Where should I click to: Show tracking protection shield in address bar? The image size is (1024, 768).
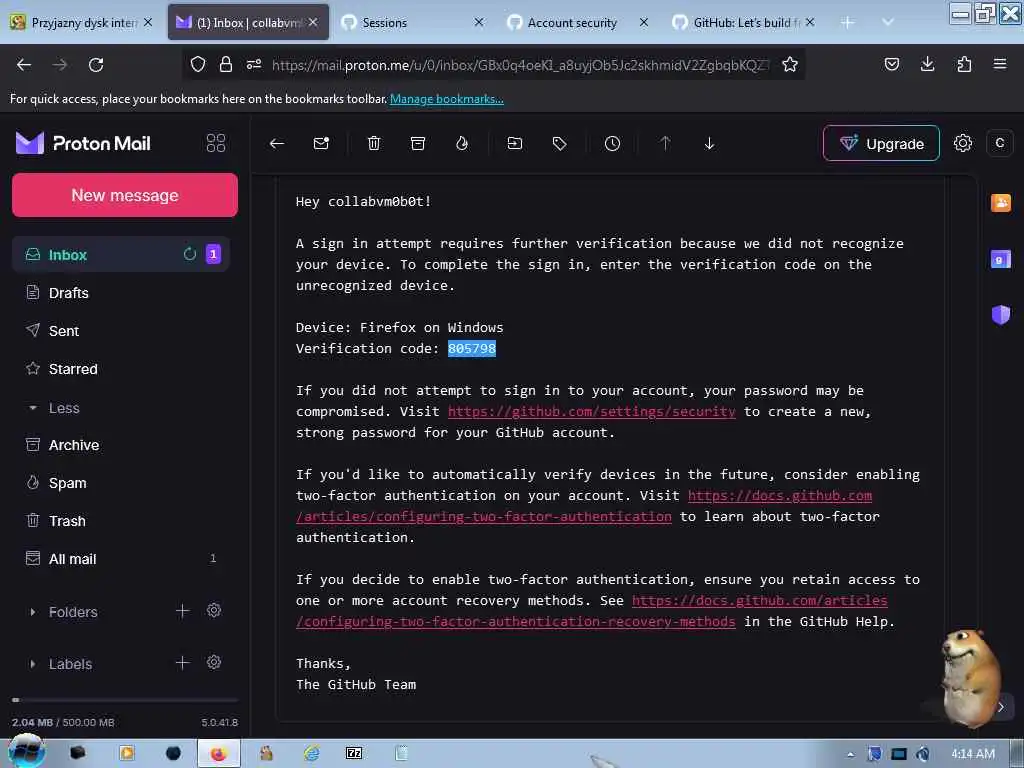(x=198, y=64)
